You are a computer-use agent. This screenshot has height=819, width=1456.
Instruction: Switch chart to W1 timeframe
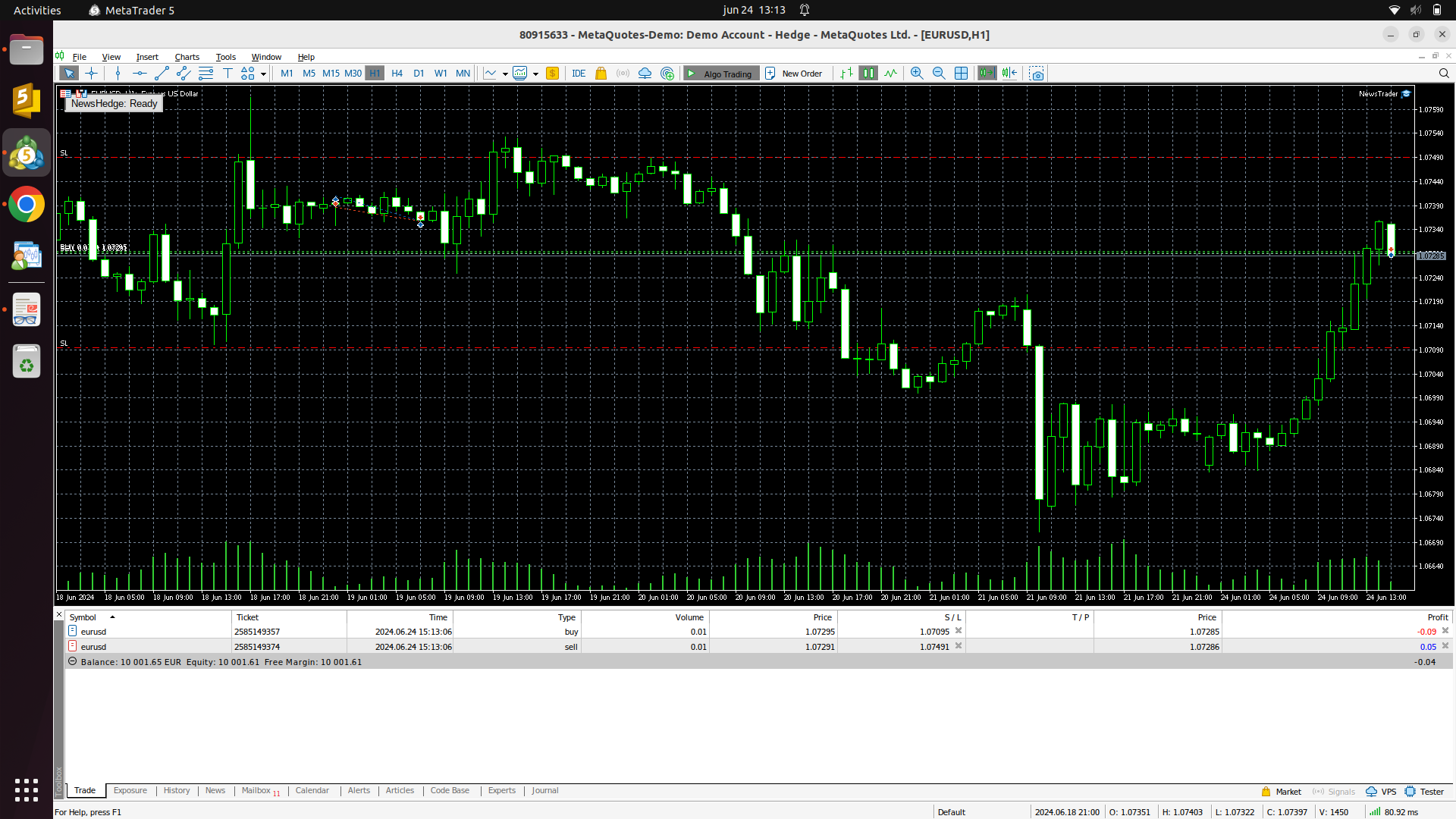[441, 74]
